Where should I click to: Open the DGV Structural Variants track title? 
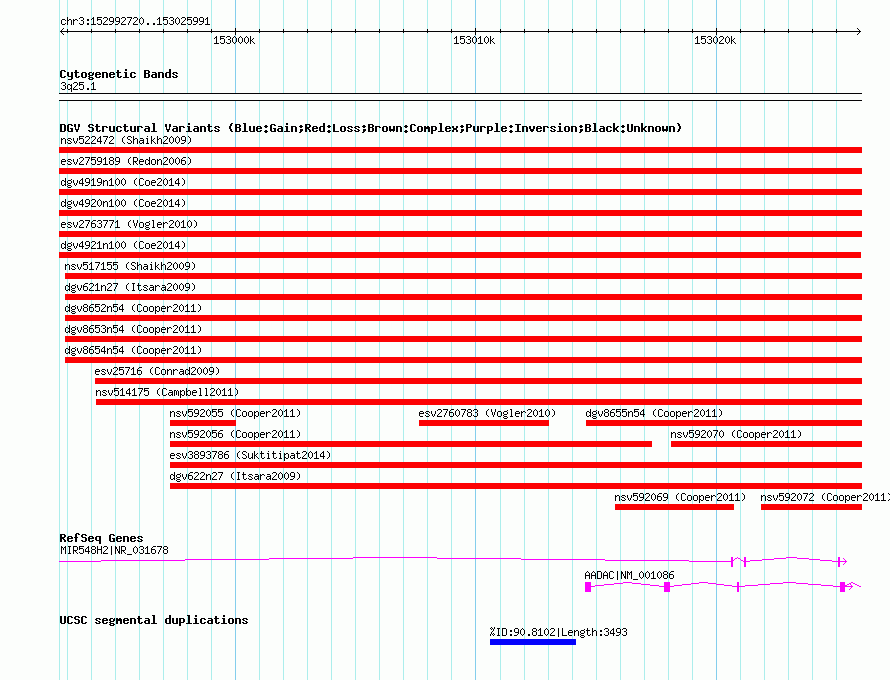coord(371,128)
